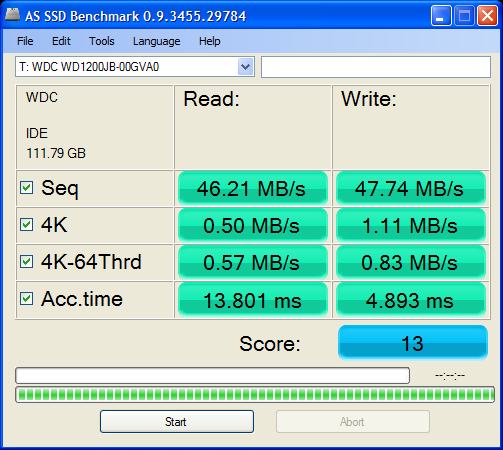Select the T: WDC WD1200JB-00GVA0 drive combo box
The width and height of the screenshot is (503, 450).
pyautogui.click(x=135, y=67)
